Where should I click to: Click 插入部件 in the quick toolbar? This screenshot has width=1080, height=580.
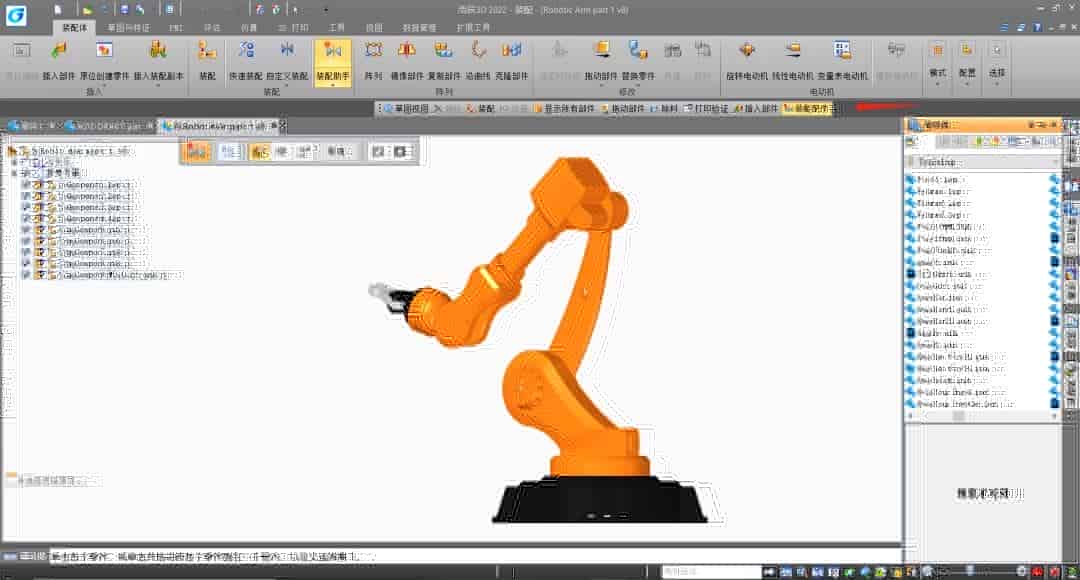coord(756,108)
